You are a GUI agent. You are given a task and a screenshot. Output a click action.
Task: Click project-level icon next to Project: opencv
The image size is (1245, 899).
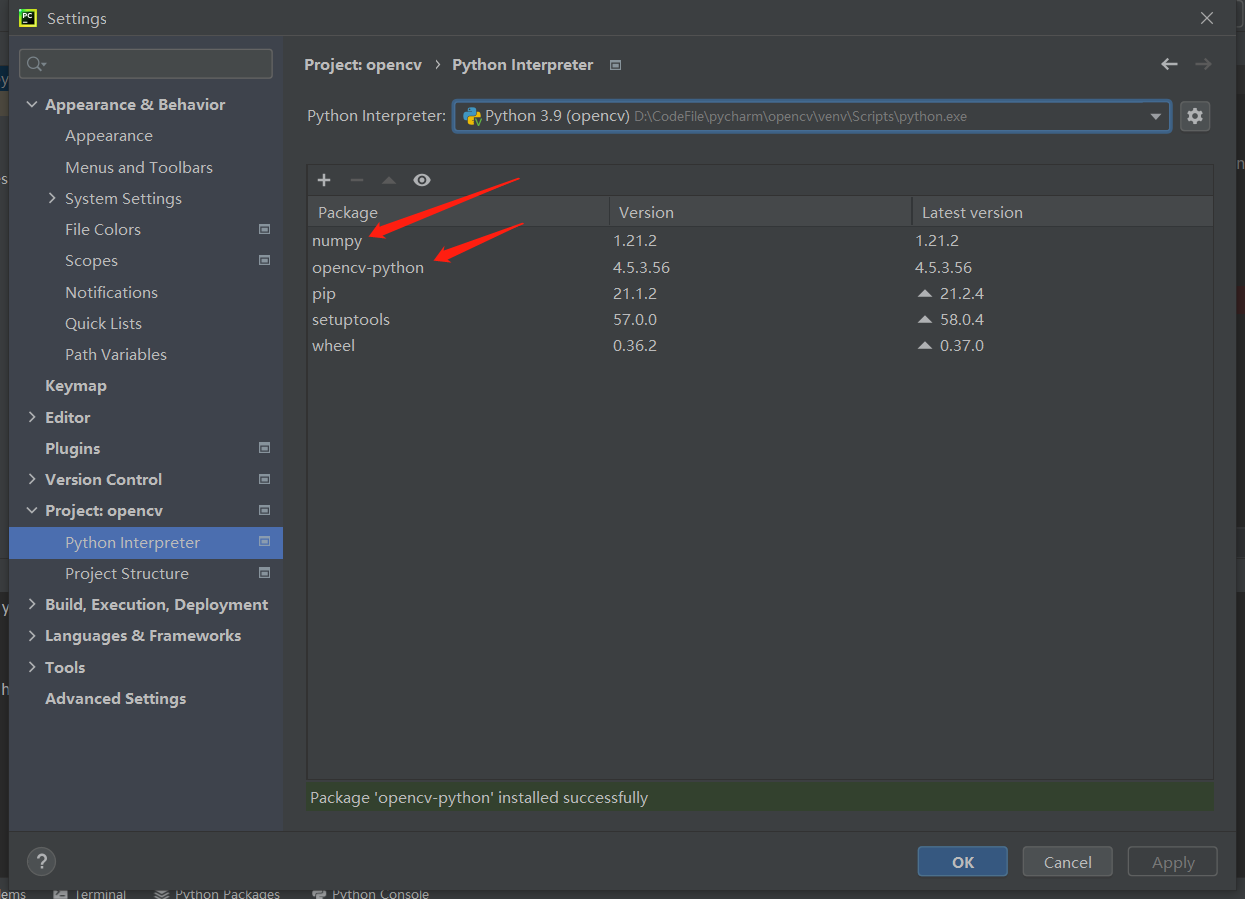264,510
